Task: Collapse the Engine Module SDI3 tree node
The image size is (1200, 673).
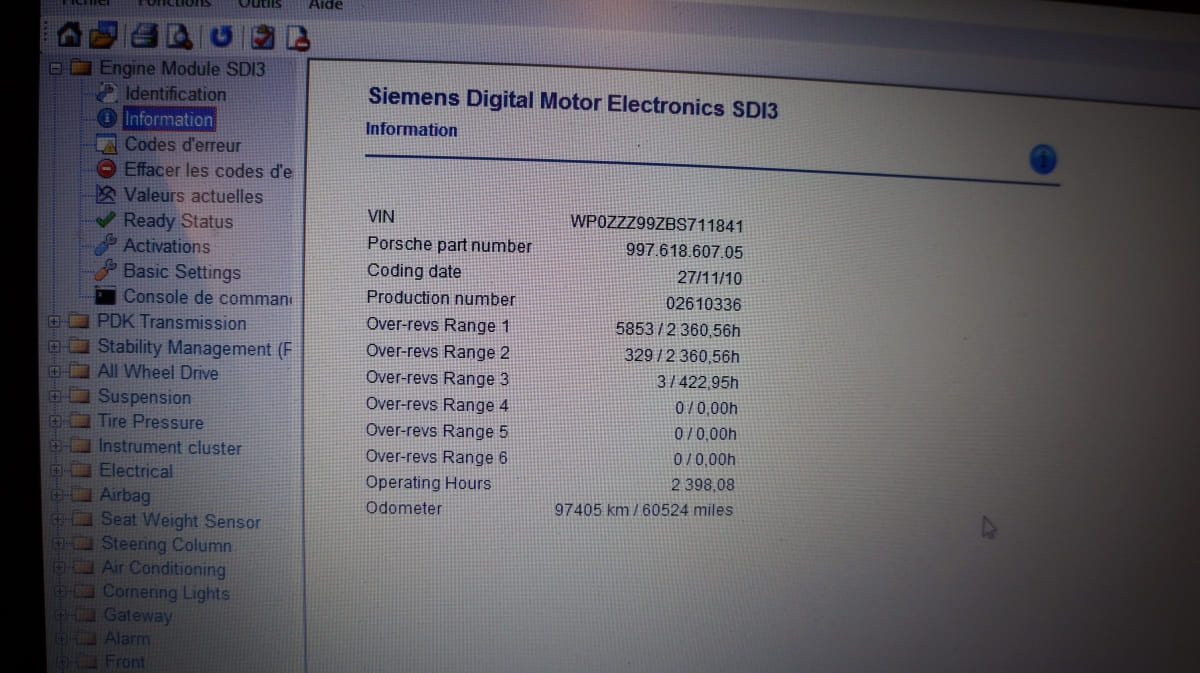Action: pos(57,69)
